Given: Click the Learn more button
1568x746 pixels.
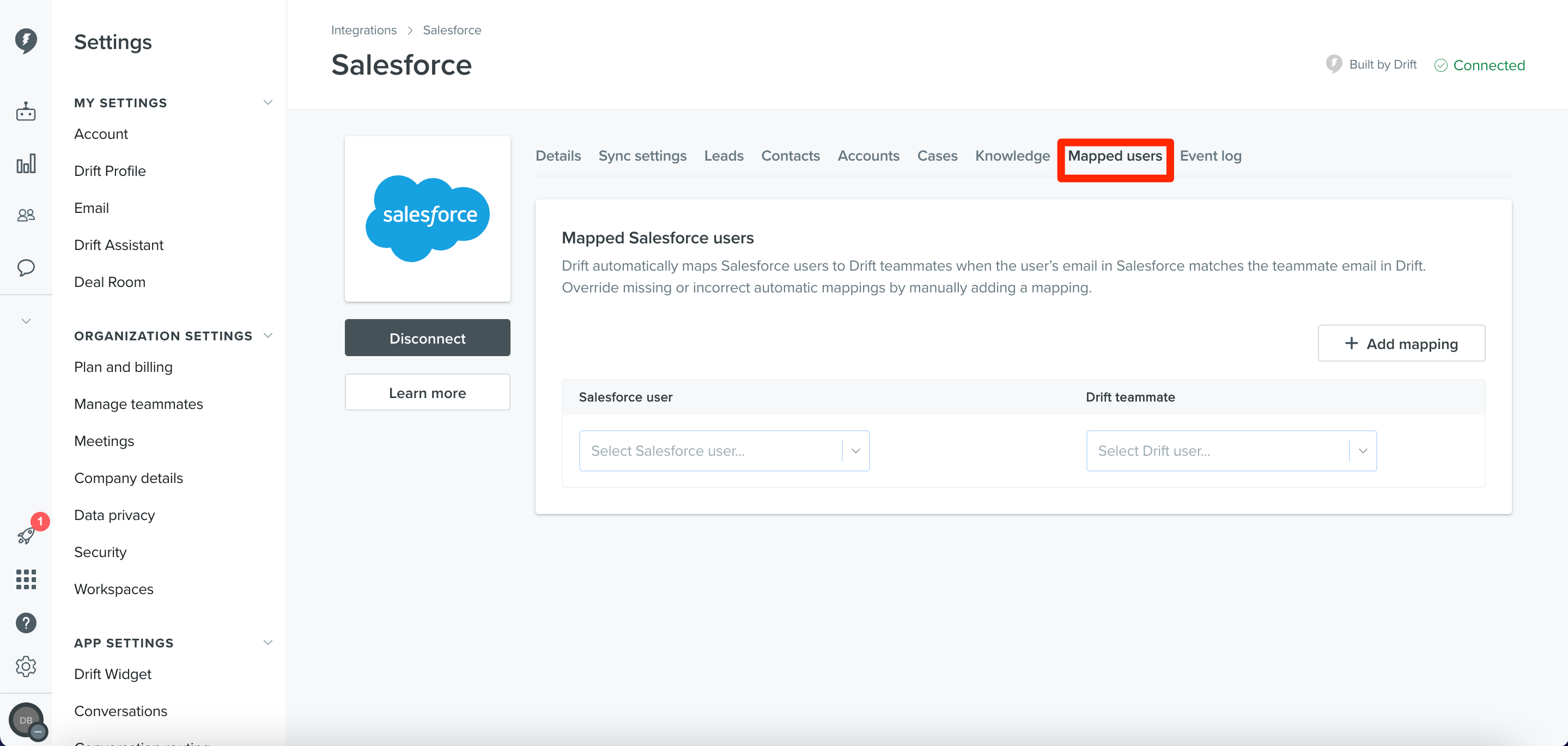Looking at the screenshot, I should pos(427,393).
